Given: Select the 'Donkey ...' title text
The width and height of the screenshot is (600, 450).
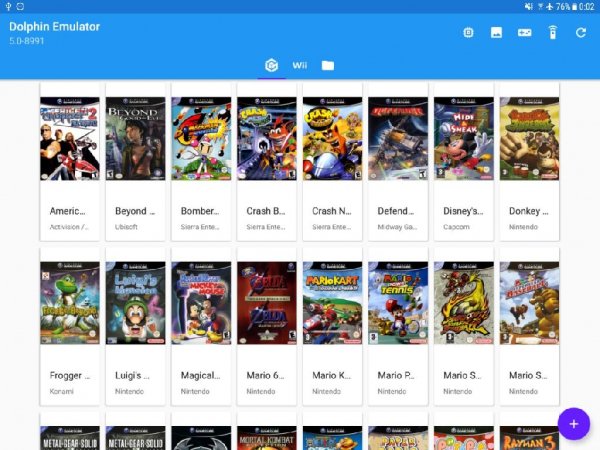Looking at the screenshot, I should click(528, 211).
